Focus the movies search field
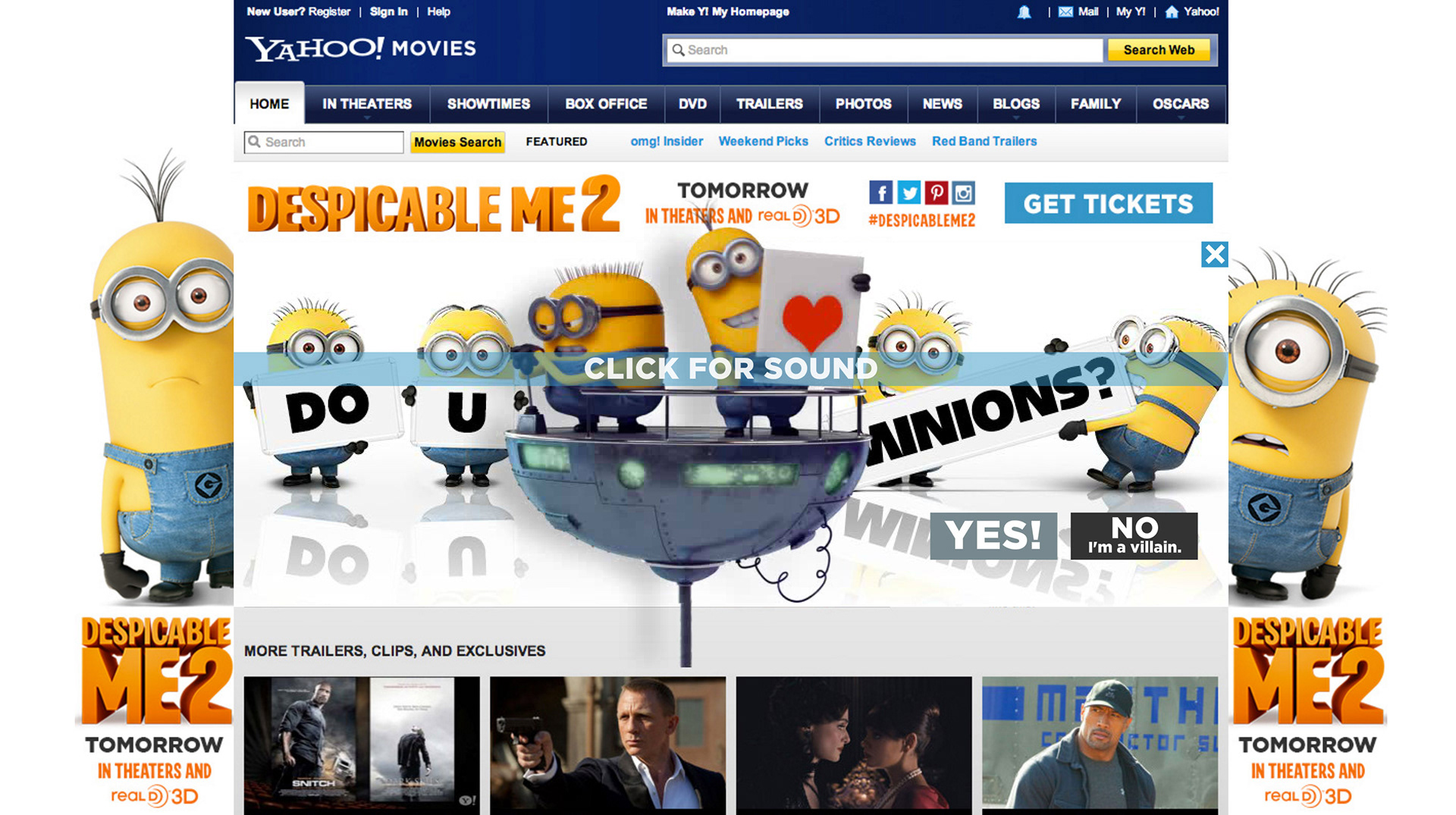 (324, 143)
